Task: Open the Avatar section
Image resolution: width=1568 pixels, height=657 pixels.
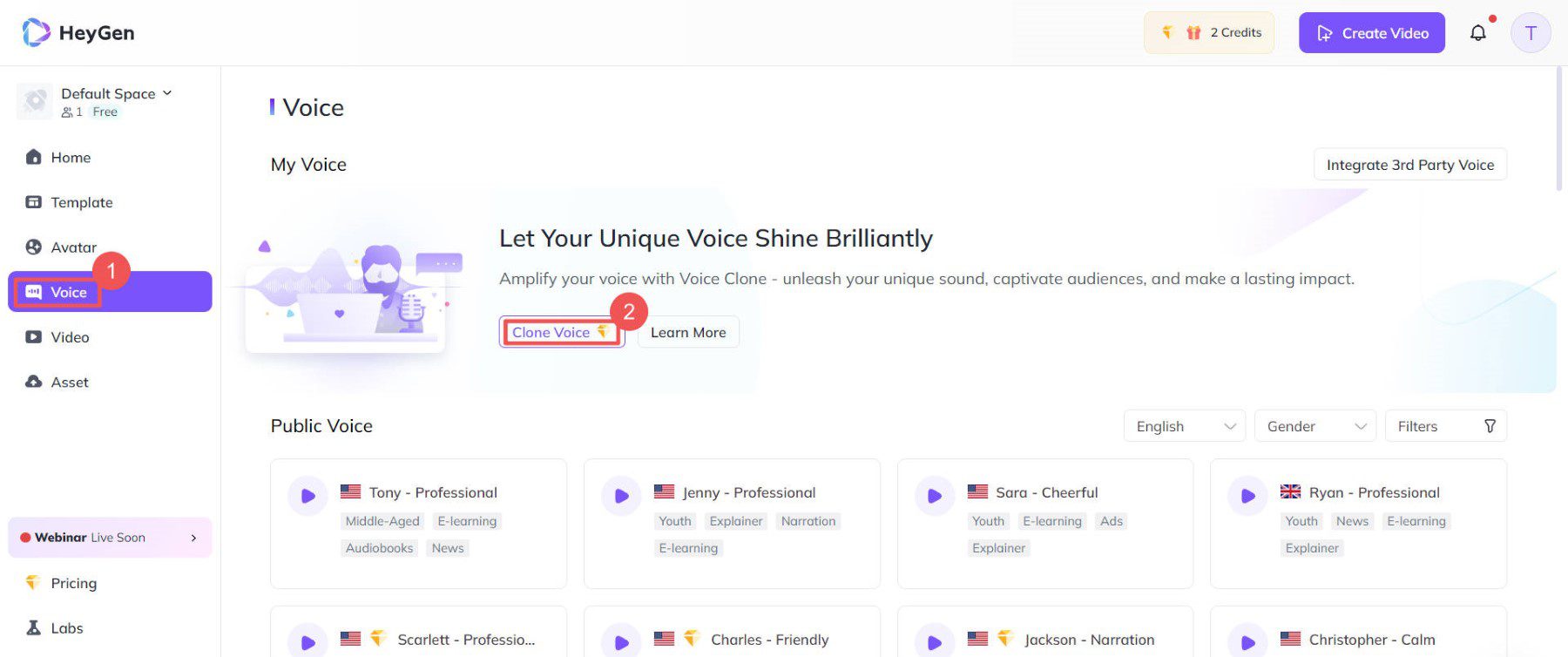Action: (x=33, y=247)
